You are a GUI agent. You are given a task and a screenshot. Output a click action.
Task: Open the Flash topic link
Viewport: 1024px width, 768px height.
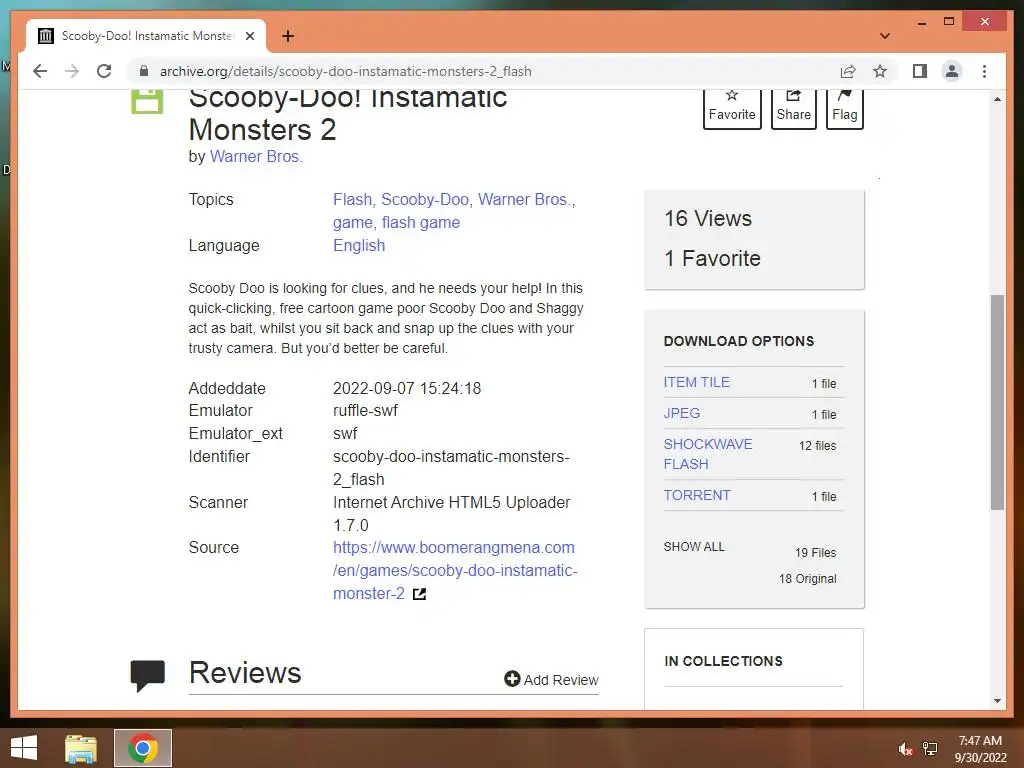[x=353, y=199]
